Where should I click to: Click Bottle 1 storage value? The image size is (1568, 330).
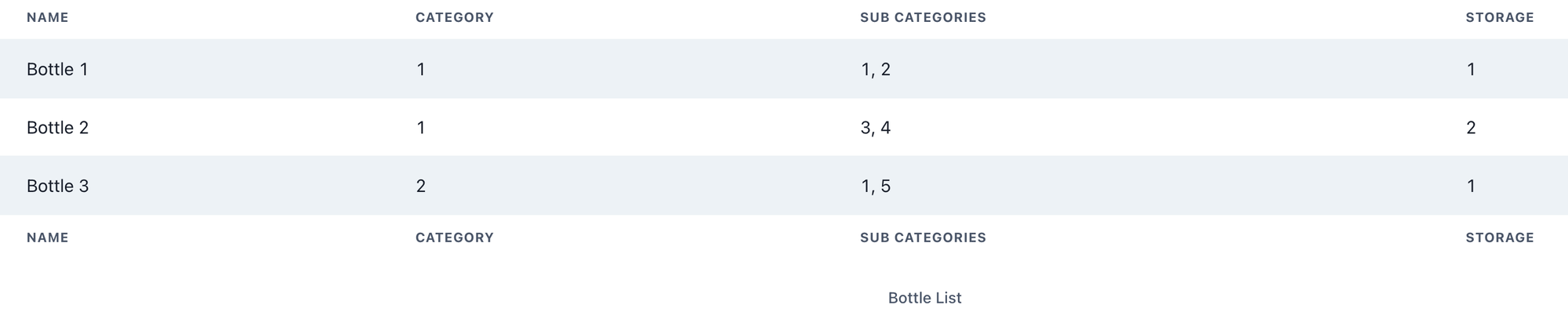1471,69
